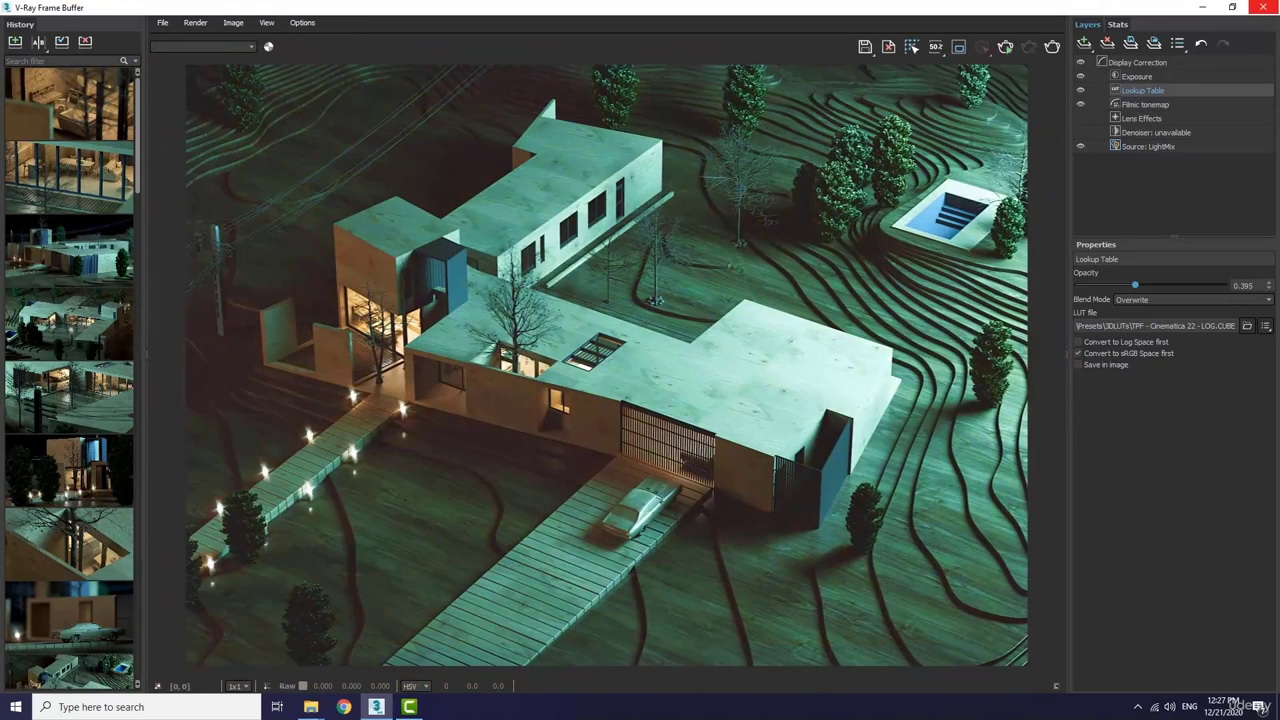Screen dimensions: 1280x720
Task: Hide the Lookup Table layer
Action: tap(1080, 90)
